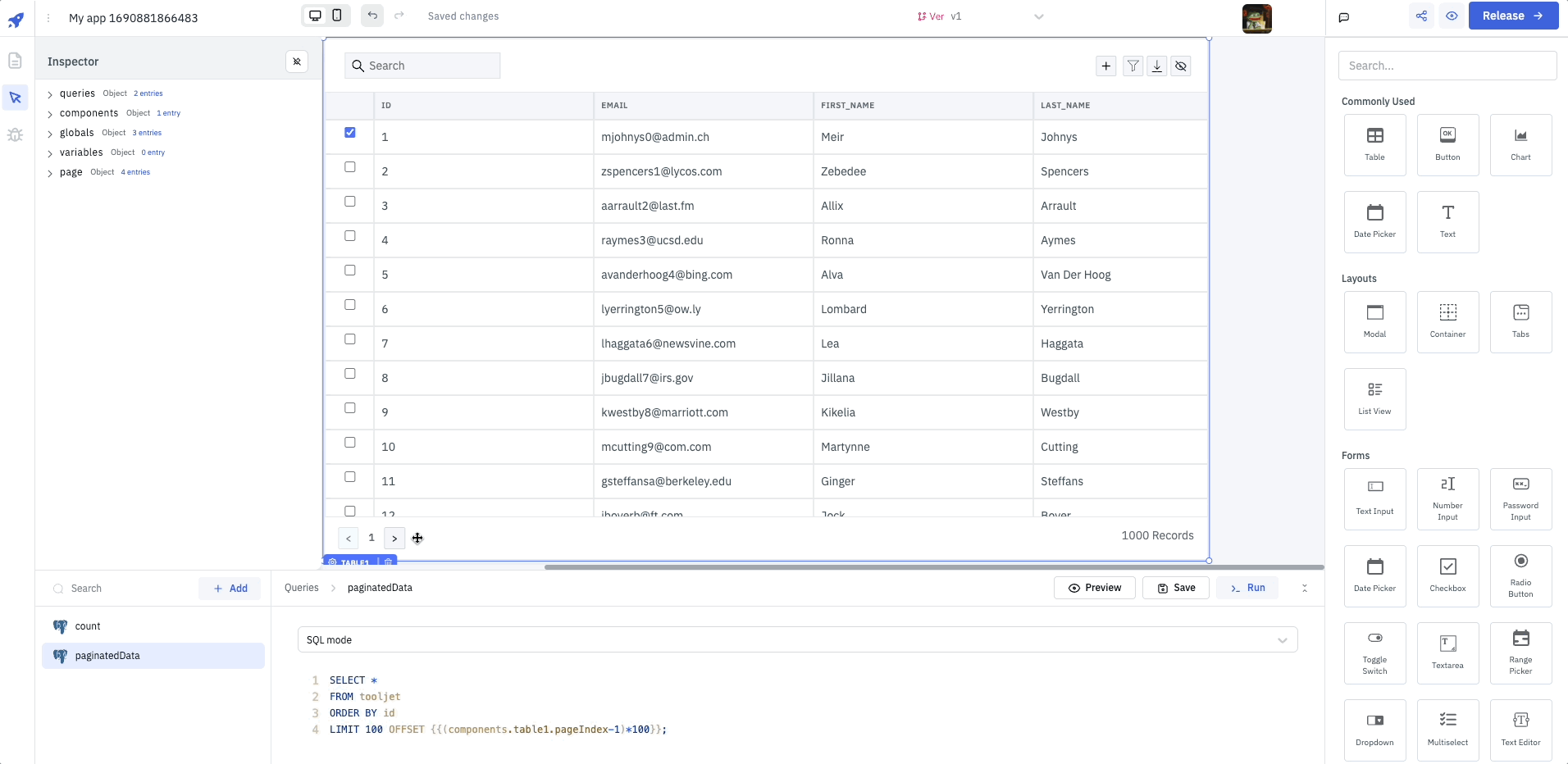This screenshot has height=764, width=1568.
Task: Select the count query in list
Action: (88, 626)
